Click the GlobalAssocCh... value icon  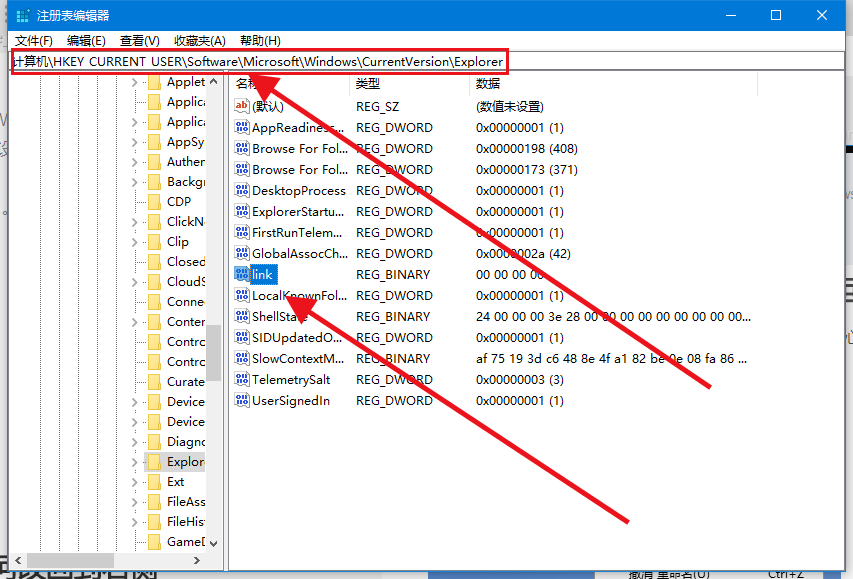coord(242,253)
